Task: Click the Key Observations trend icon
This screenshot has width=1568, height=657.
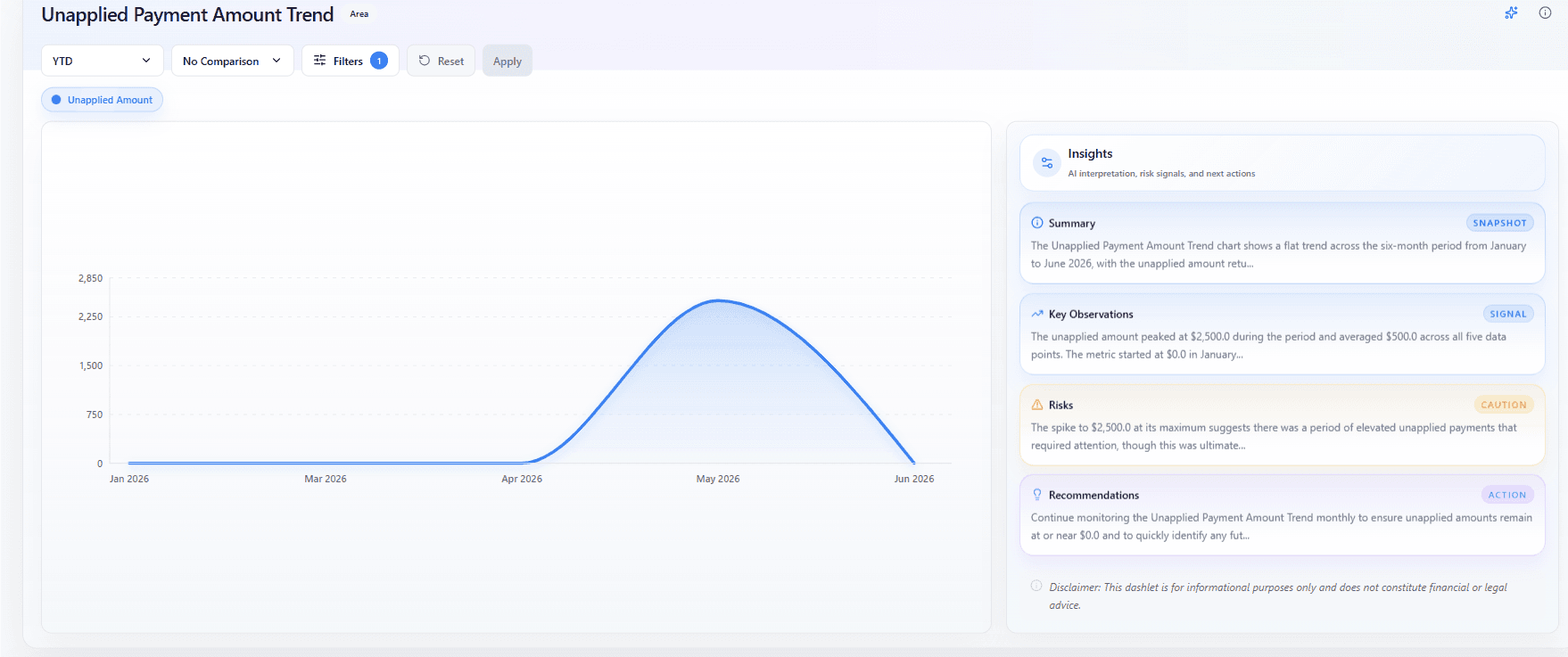Action: pos(1037,314)
